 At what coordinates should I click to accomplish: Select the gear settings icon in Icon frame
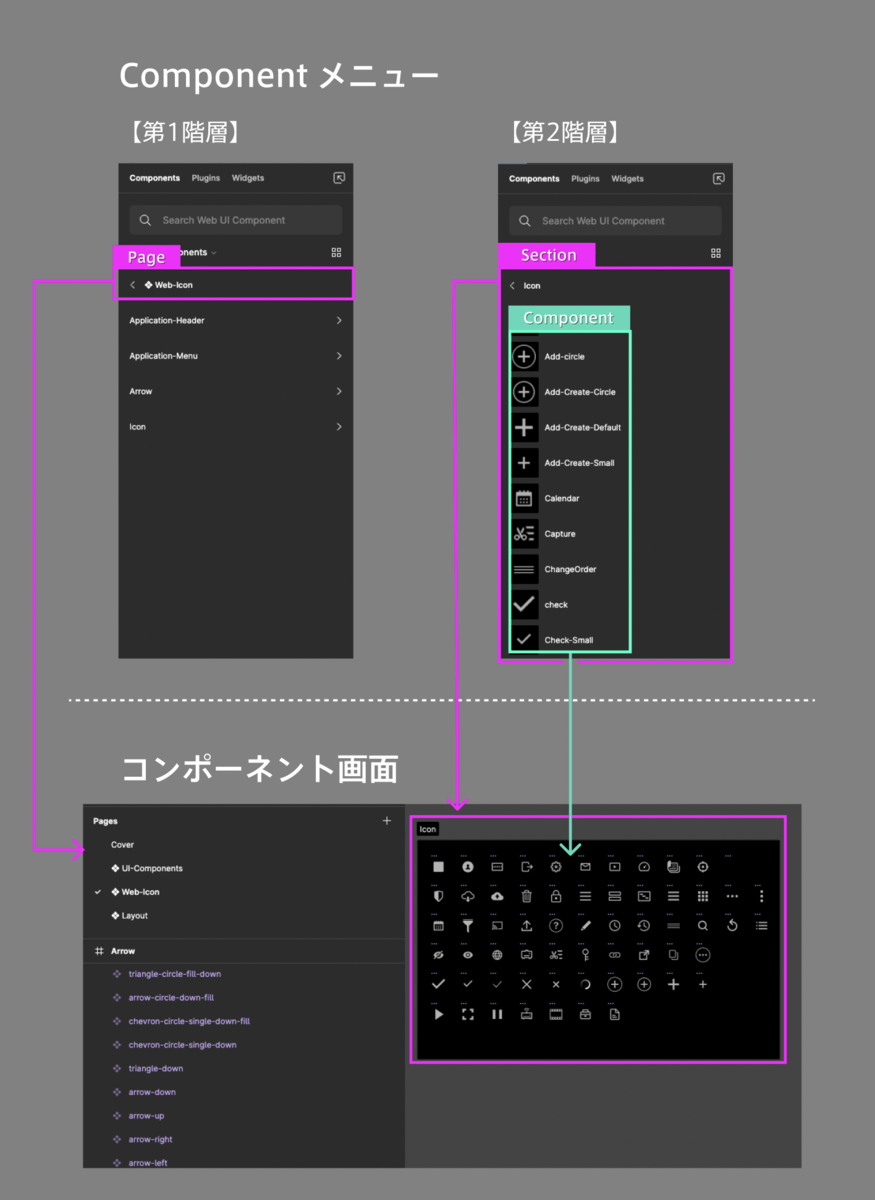[x=556, y=867]
